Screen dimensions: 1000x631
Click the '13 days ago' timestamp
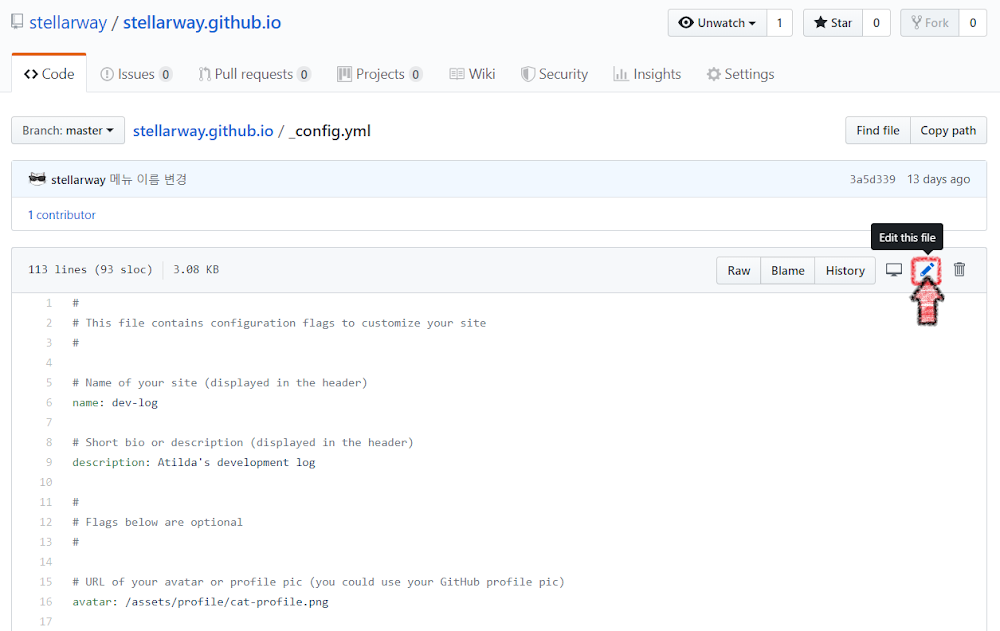coord(938,179)
